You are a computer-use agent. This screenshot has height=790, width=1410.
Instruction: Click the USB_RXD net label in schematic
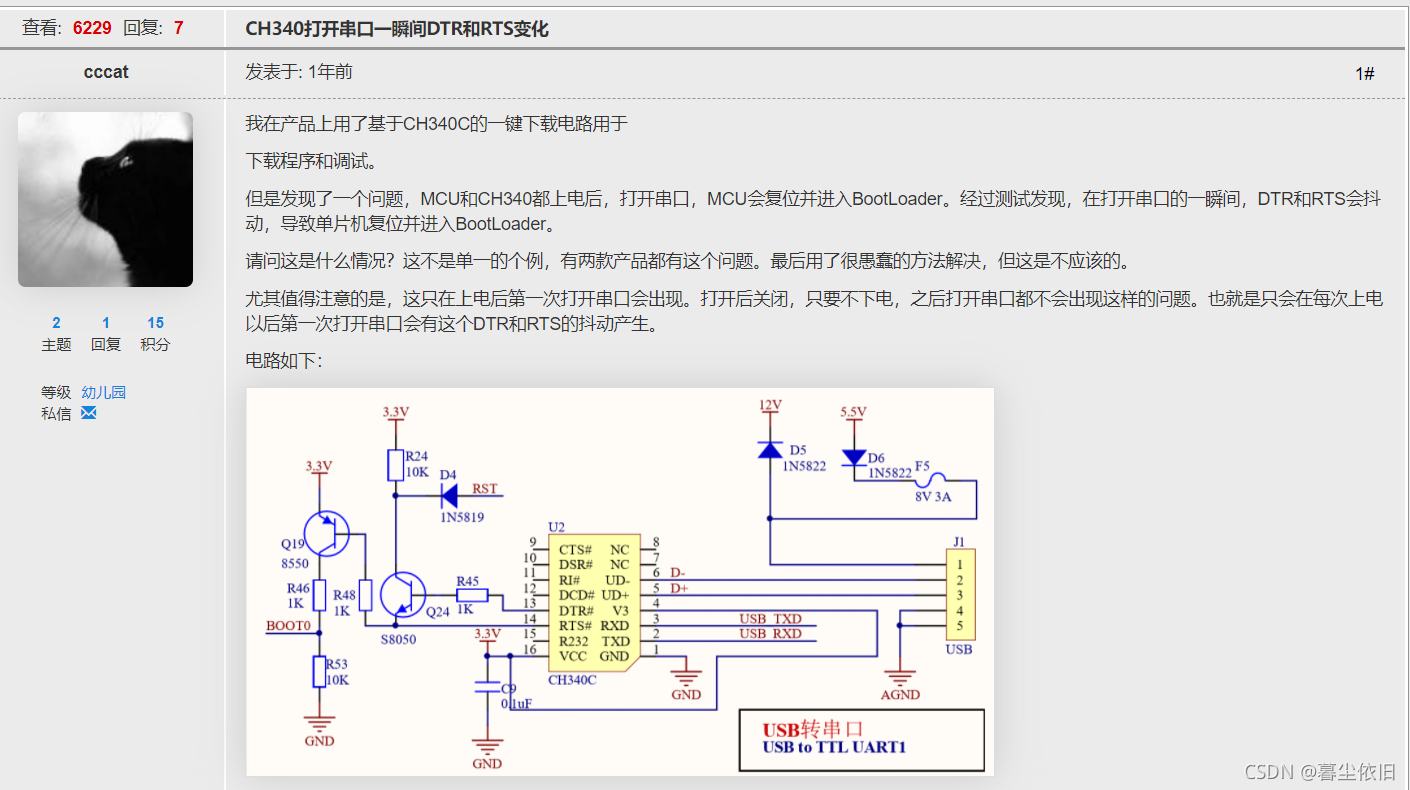770,633
